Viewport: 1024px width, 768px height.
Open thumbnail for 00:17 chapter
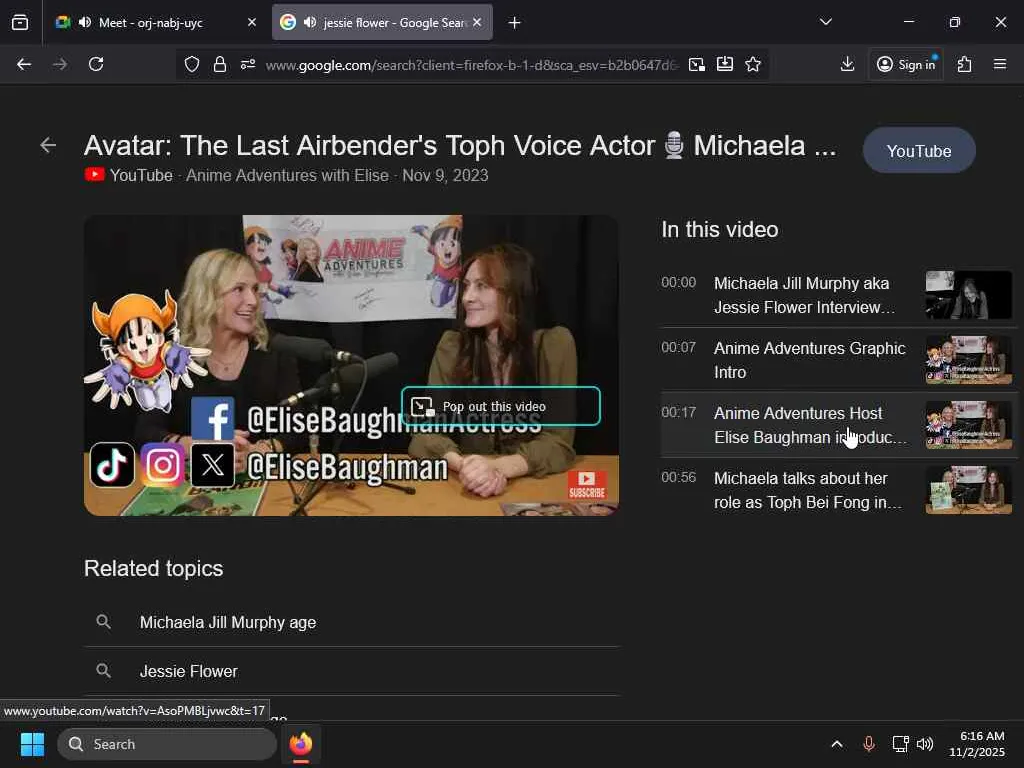pos(968,425)
